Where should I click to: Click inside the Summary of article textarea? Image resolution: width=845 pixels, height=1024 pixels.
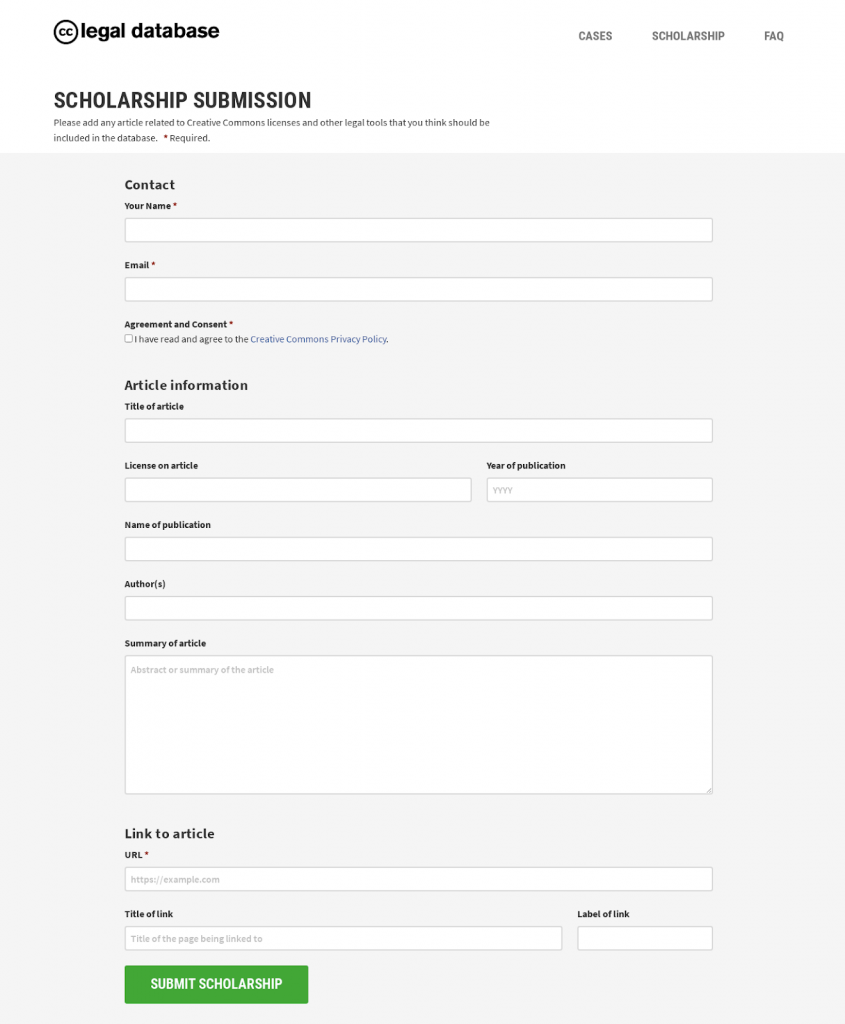click(418, 725)
